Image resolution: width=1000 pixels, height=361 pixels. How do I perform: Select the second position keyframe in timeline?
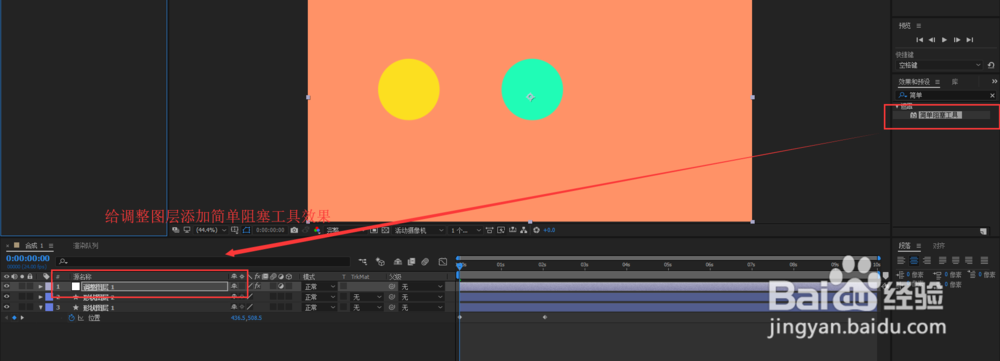pos(545,317)
